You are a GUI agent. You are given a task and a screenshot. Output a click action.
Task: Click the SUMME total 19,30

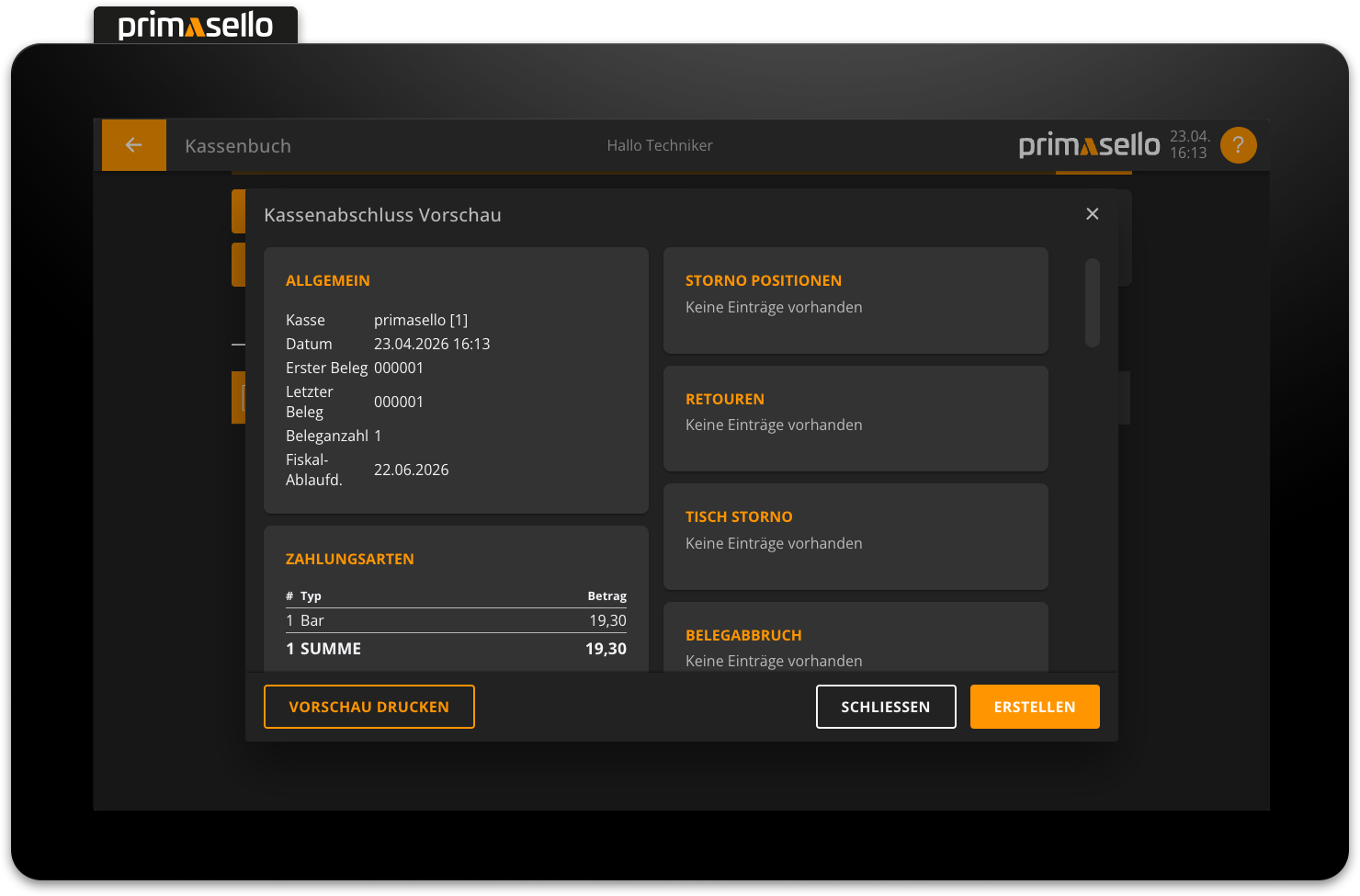[606, 649]
